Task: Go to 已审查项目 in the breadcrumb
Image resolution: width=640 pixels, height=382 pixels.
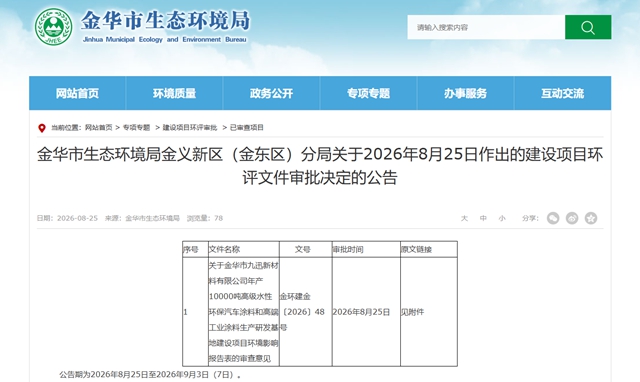Action: [x=247, y=128]
